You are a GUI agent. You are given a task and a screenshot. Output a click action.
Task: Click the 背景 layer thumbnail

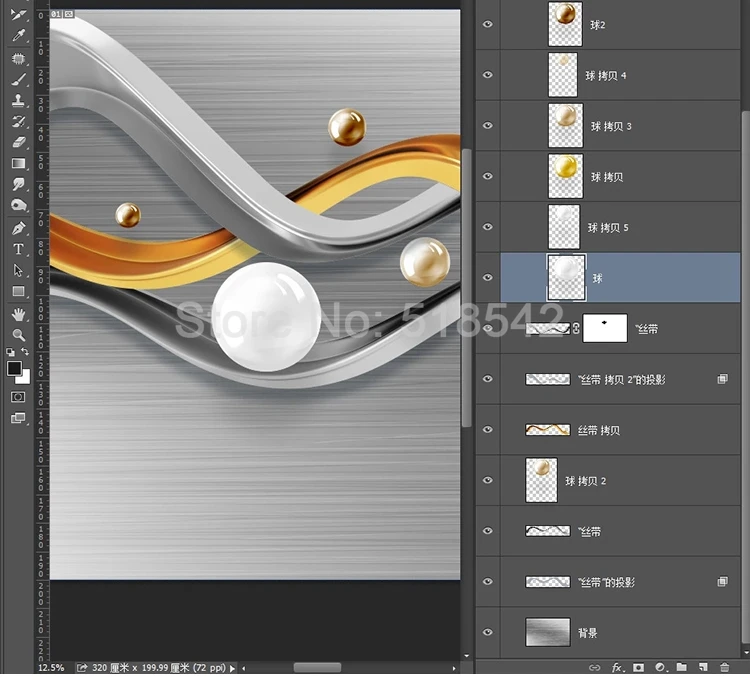[x=548, y=632]
